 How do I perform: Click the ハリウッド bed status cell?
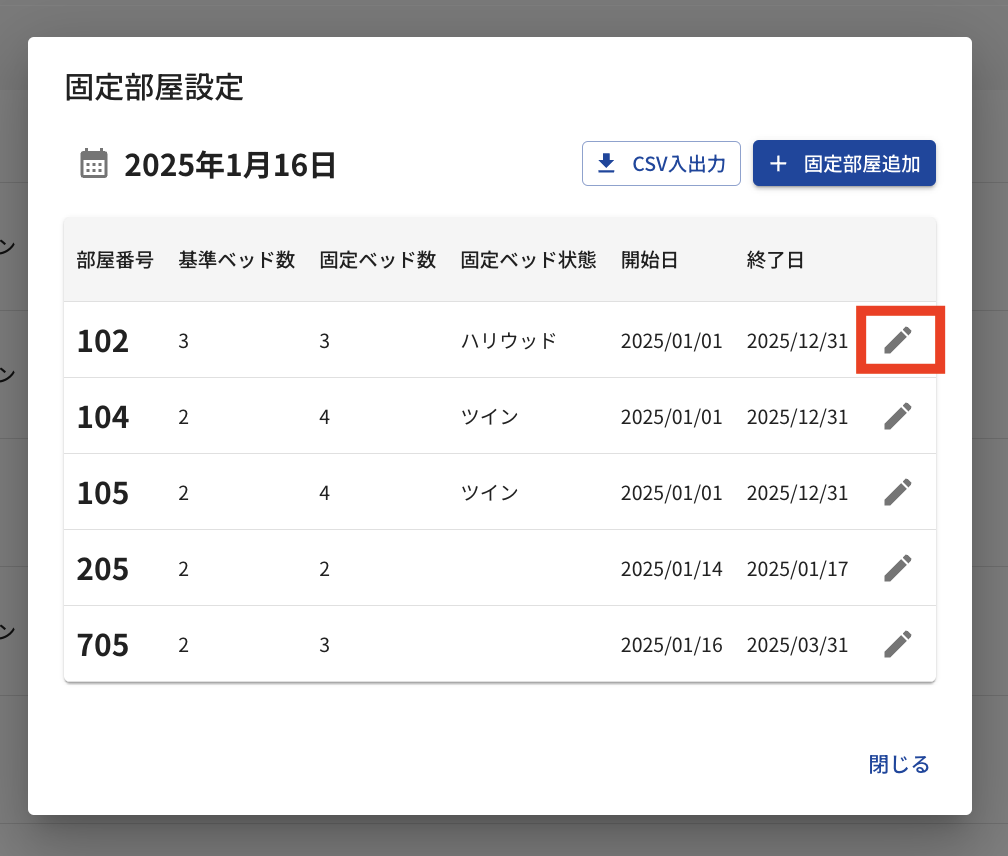click(x=508, y=341)
